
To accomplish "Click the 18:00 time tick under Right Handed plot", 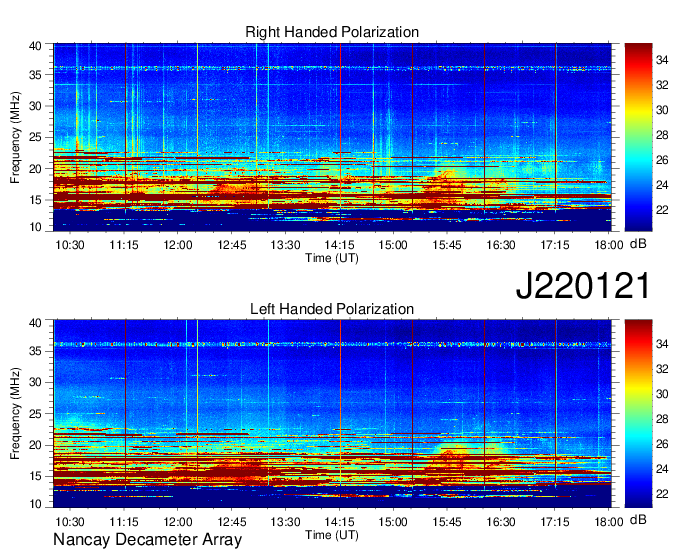I will click(609, 245).
